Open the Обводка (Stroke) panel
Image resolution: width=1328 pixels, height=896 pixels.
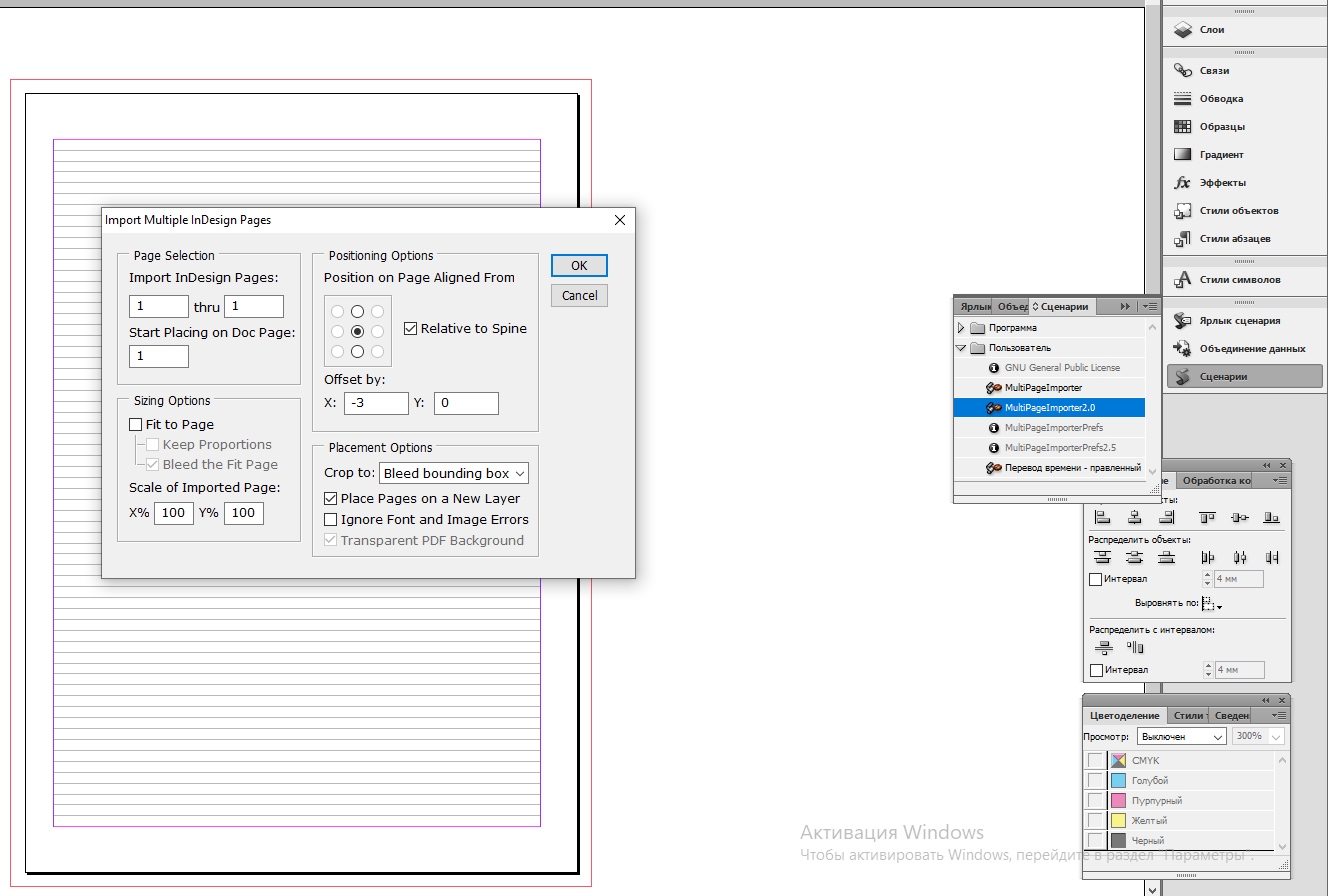coord(1244,99)
